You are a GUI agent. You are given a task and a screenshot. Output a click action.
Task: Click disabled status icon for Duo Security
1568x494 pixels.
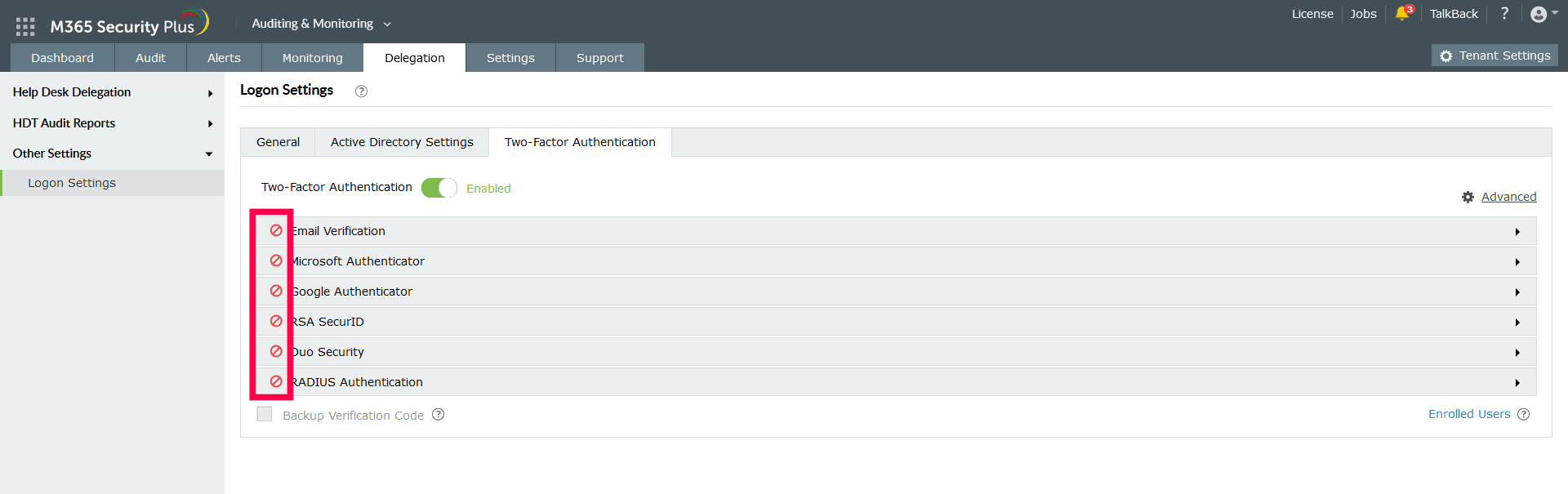tap(276, 351)
